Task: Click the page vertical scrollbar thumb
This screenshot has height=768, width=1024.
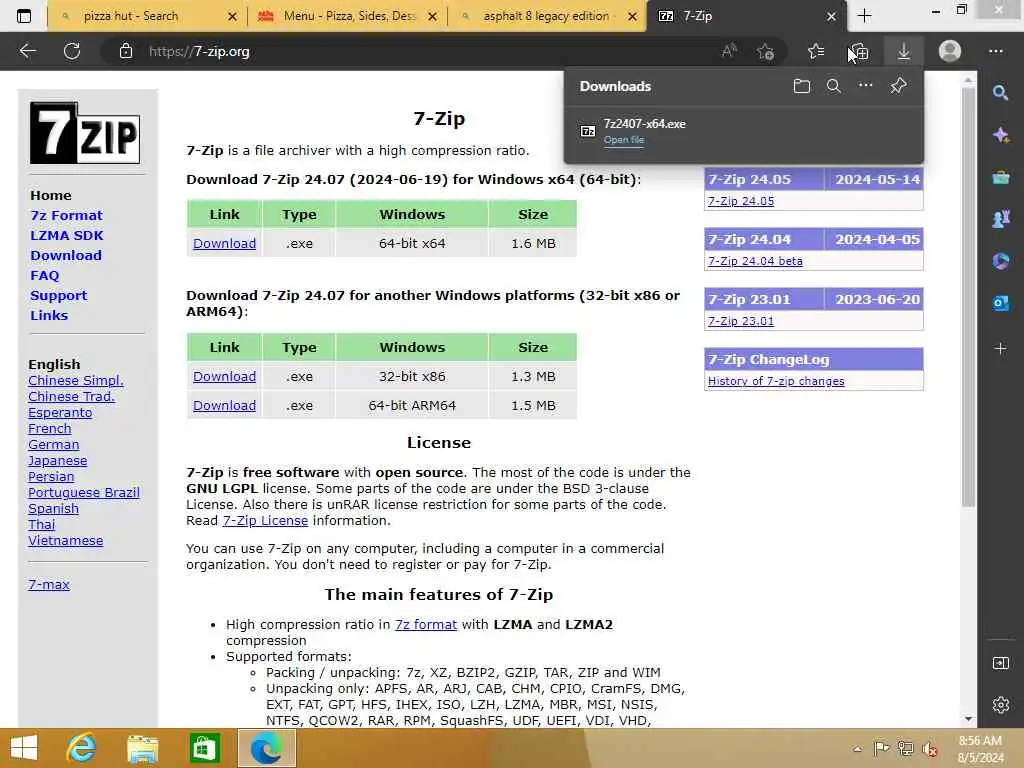Action: click(968, 297)
